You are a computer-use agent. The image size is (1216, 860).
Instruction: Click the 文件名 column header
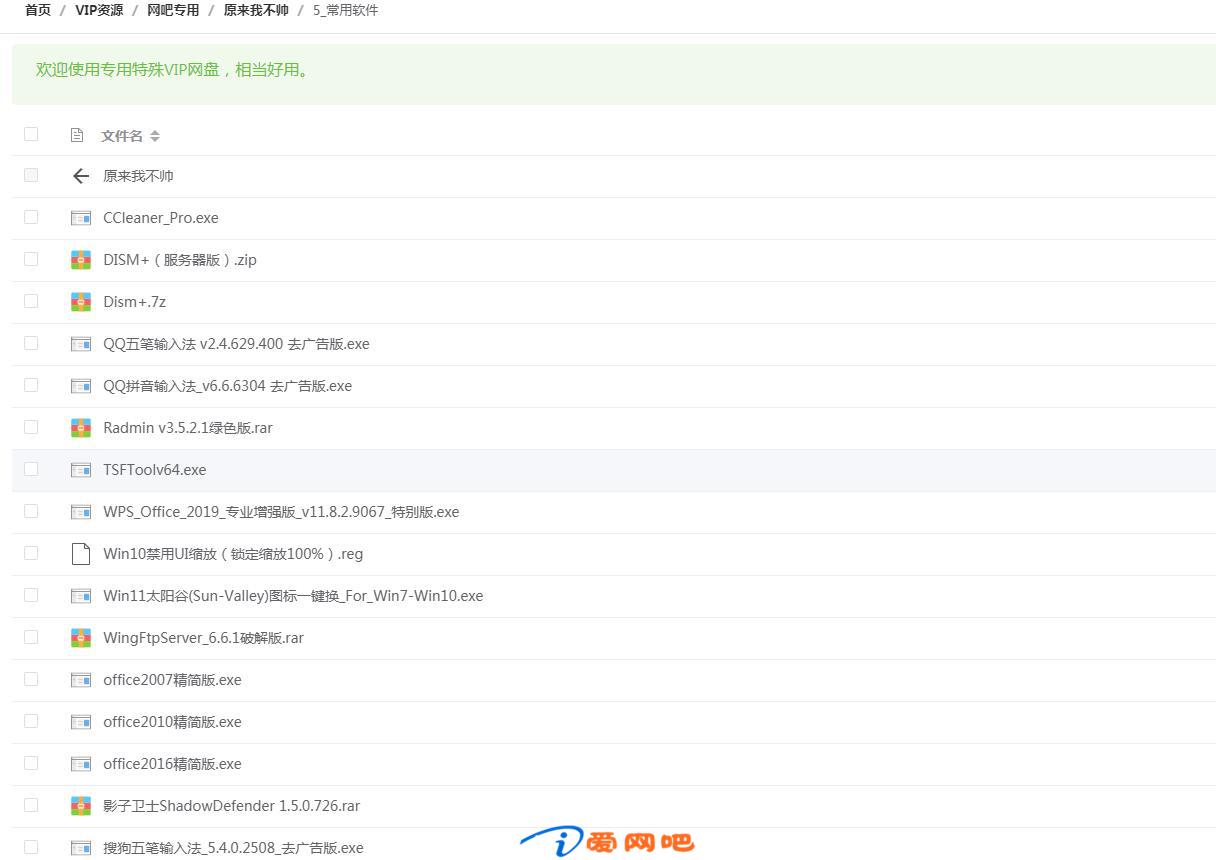(x=122, y=136)
